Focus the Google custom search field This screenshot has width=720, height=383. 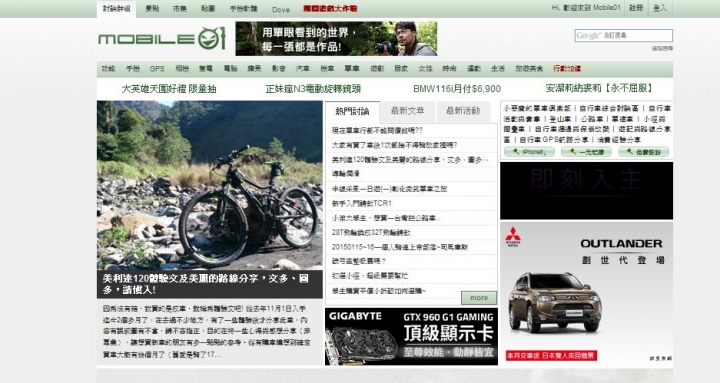pos(624,35)
